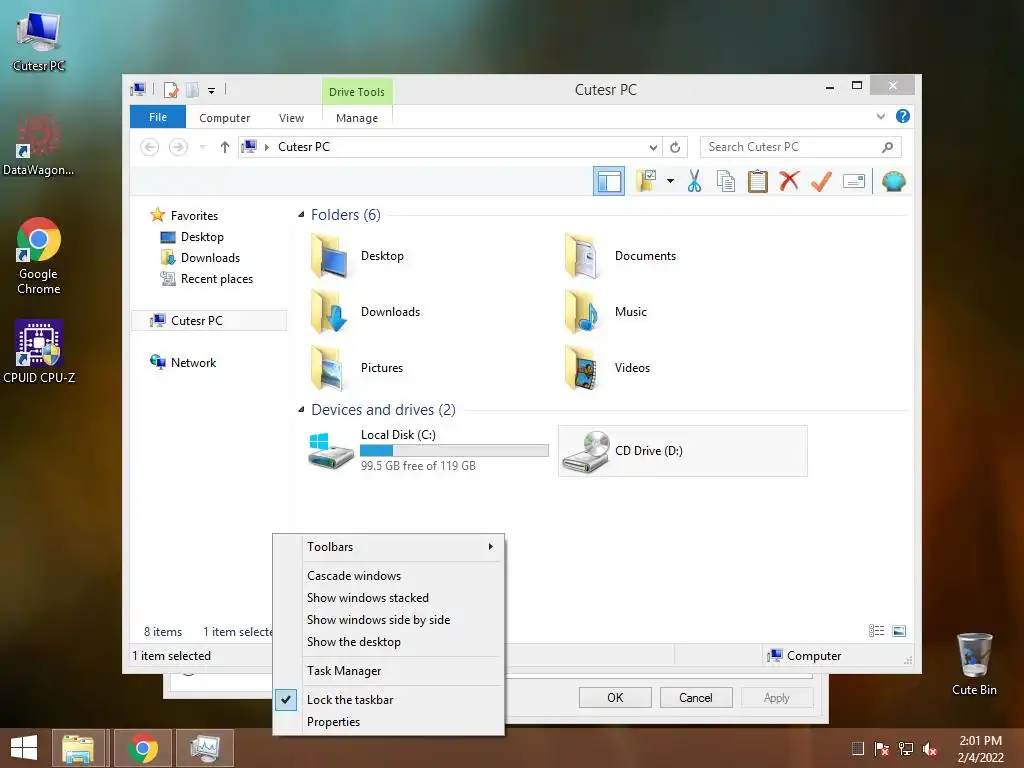1024x768 pixels.
Task: Open the address bar history dropdown
Action: (653, 148)
